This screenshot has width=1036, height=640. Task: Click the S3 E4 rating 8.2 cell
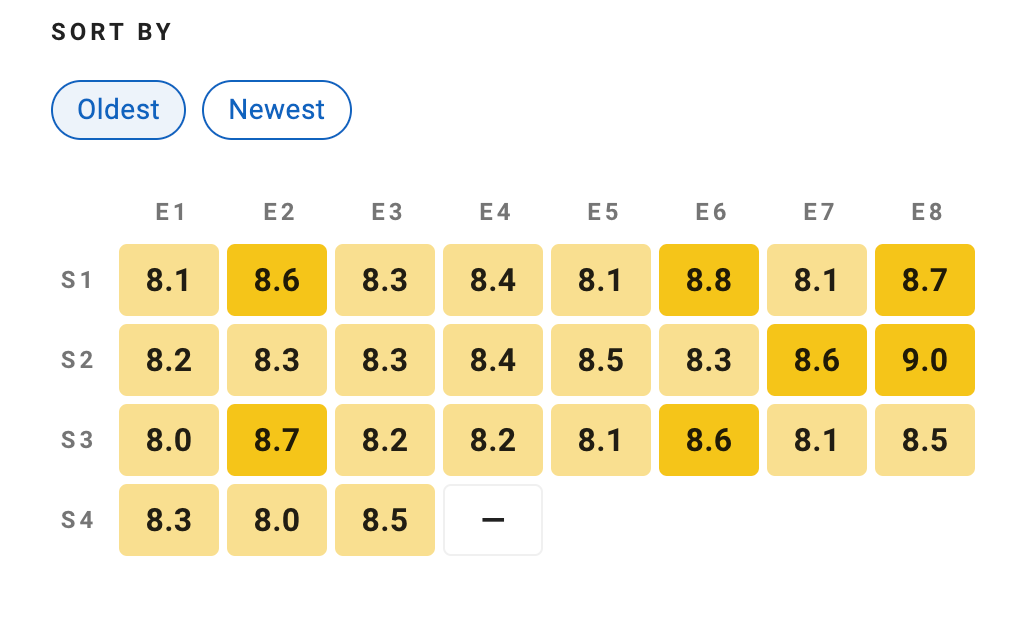tap(493, 440)
